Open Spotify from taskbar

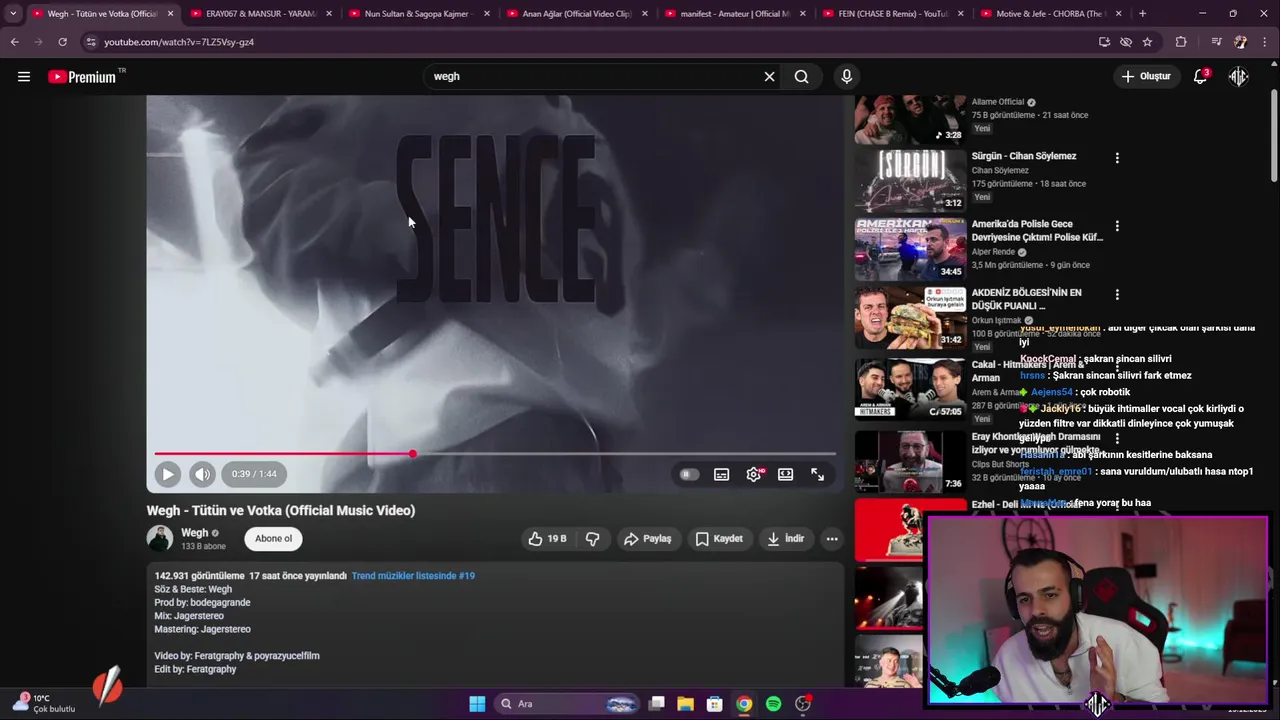(x=773, y=704)
